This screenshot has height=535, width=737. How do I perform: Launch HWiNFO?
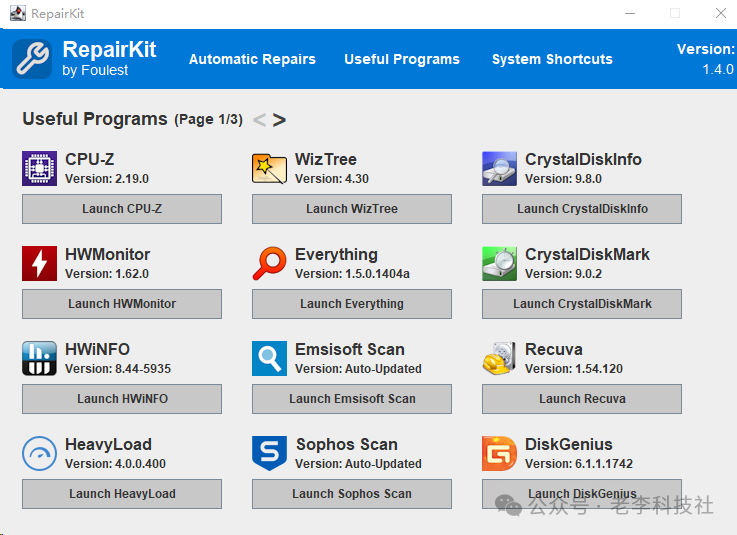click(x=122, y=399)
